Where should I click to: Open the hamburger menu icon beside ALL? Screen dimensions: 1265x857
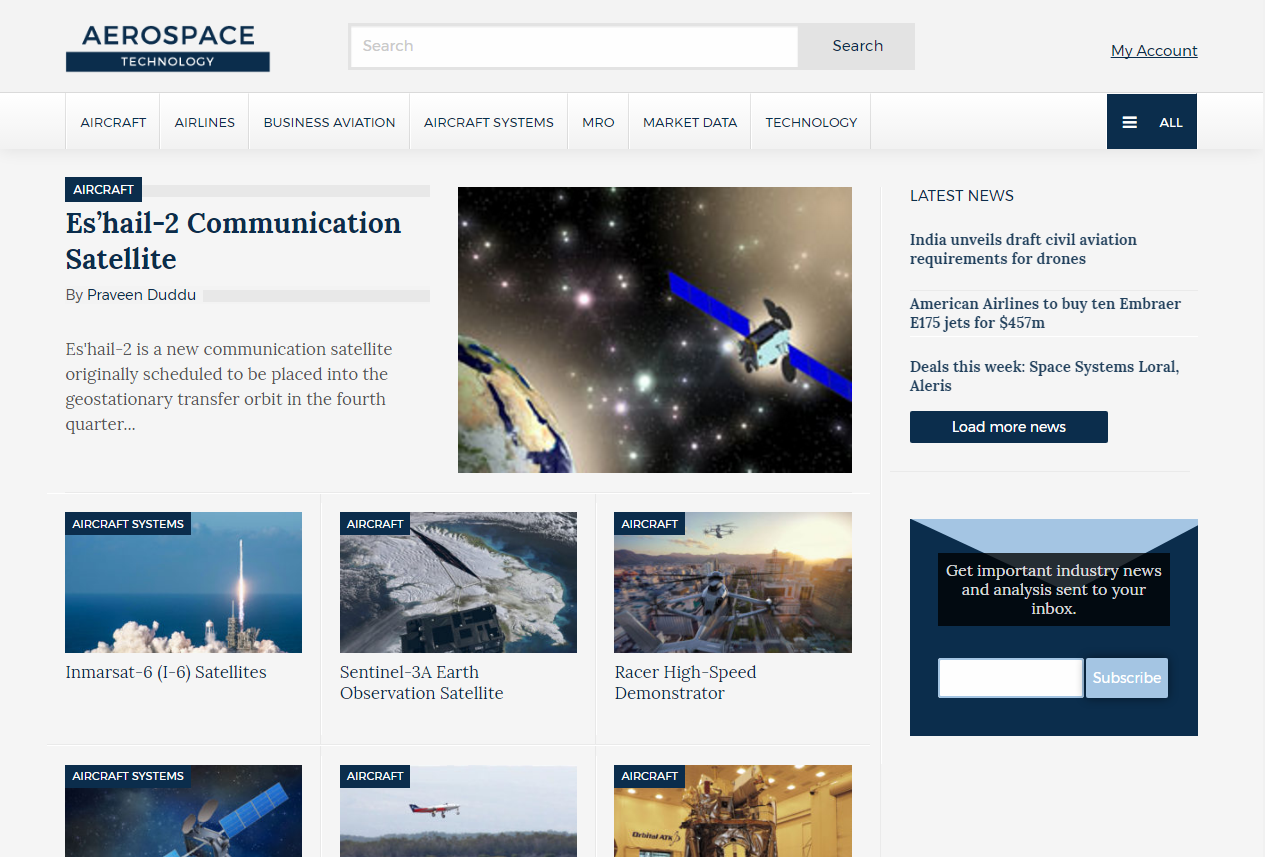[x=1129, y=122]
